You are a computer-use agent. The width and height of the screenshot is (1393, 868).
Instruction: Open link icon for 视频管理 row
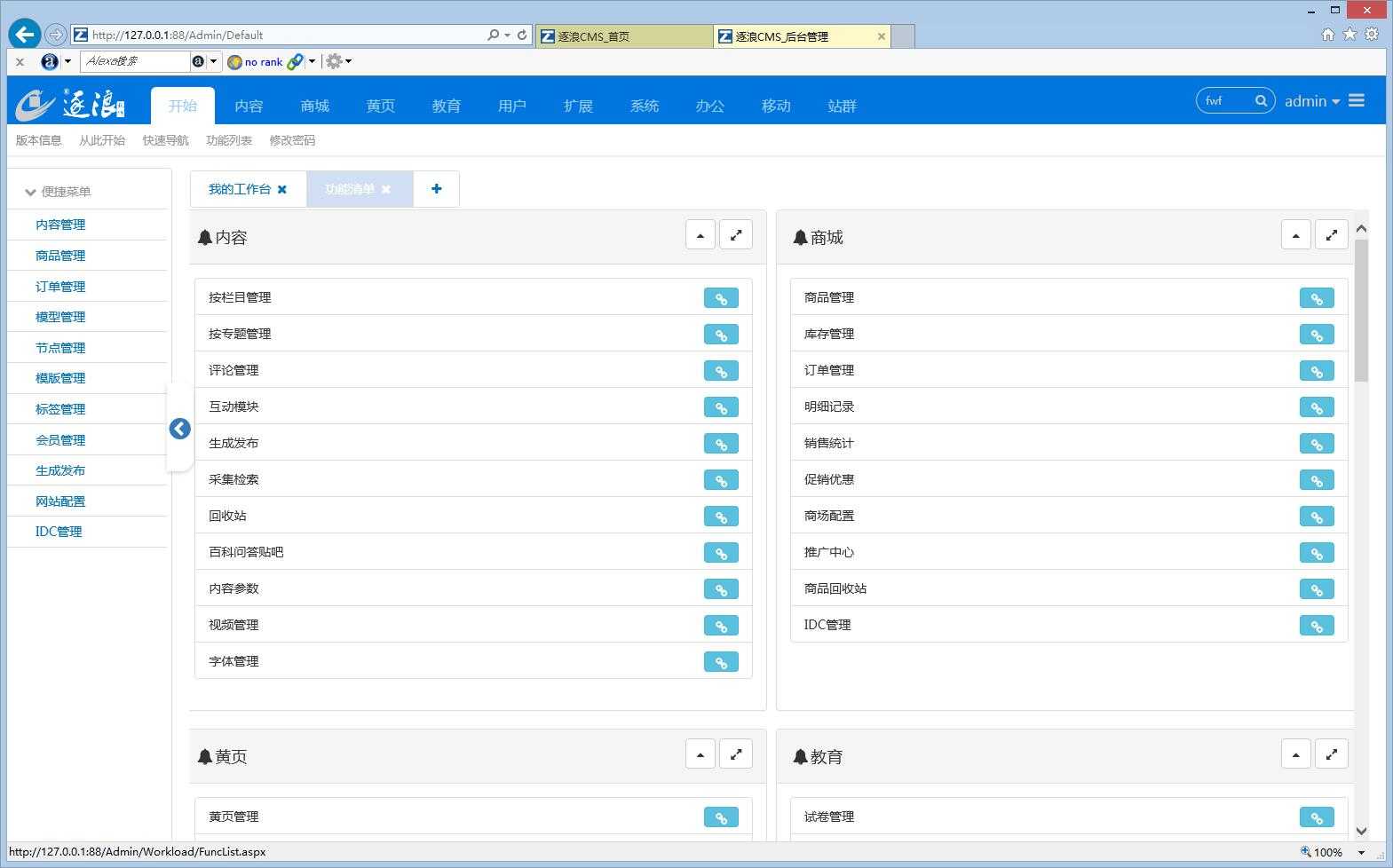pyautogui.click(x=721, y=626)
